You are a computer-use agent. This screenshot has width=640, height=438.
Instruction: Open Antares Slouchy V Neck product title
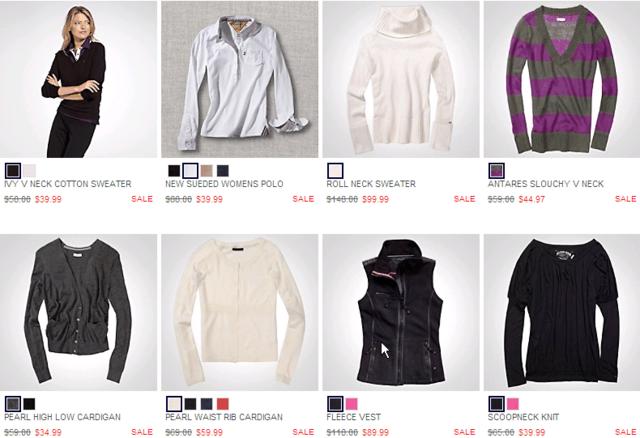click(x=546, y=184)
